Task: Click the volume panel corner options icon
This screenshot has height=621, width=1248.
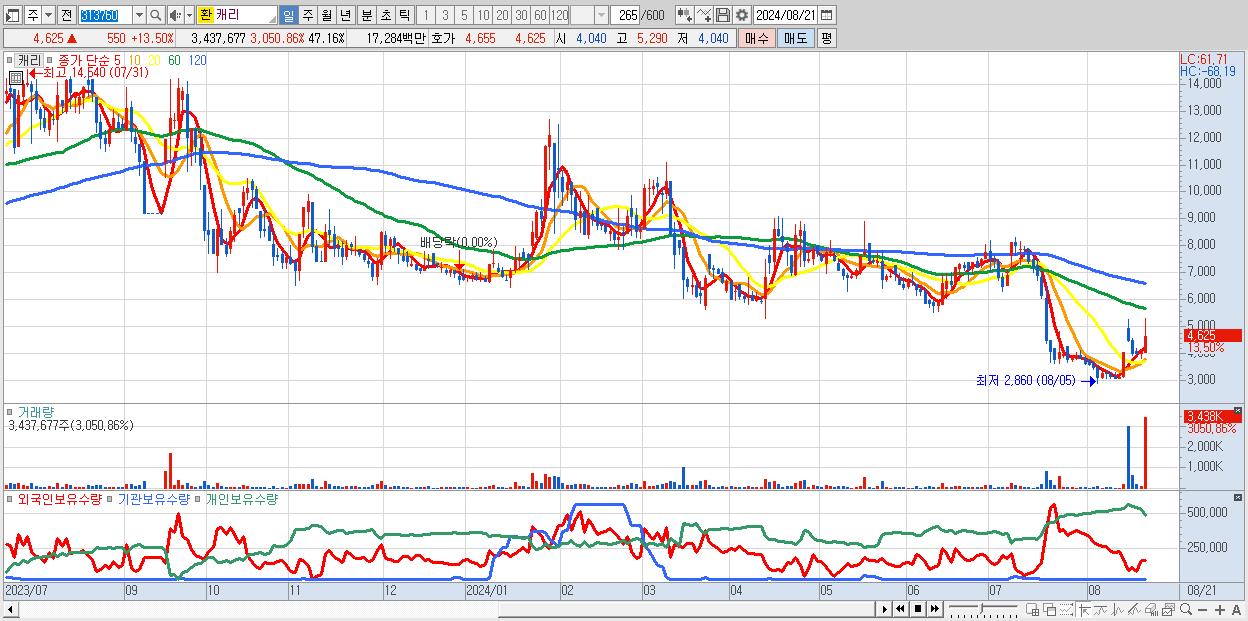Action: click(1237, 410)
